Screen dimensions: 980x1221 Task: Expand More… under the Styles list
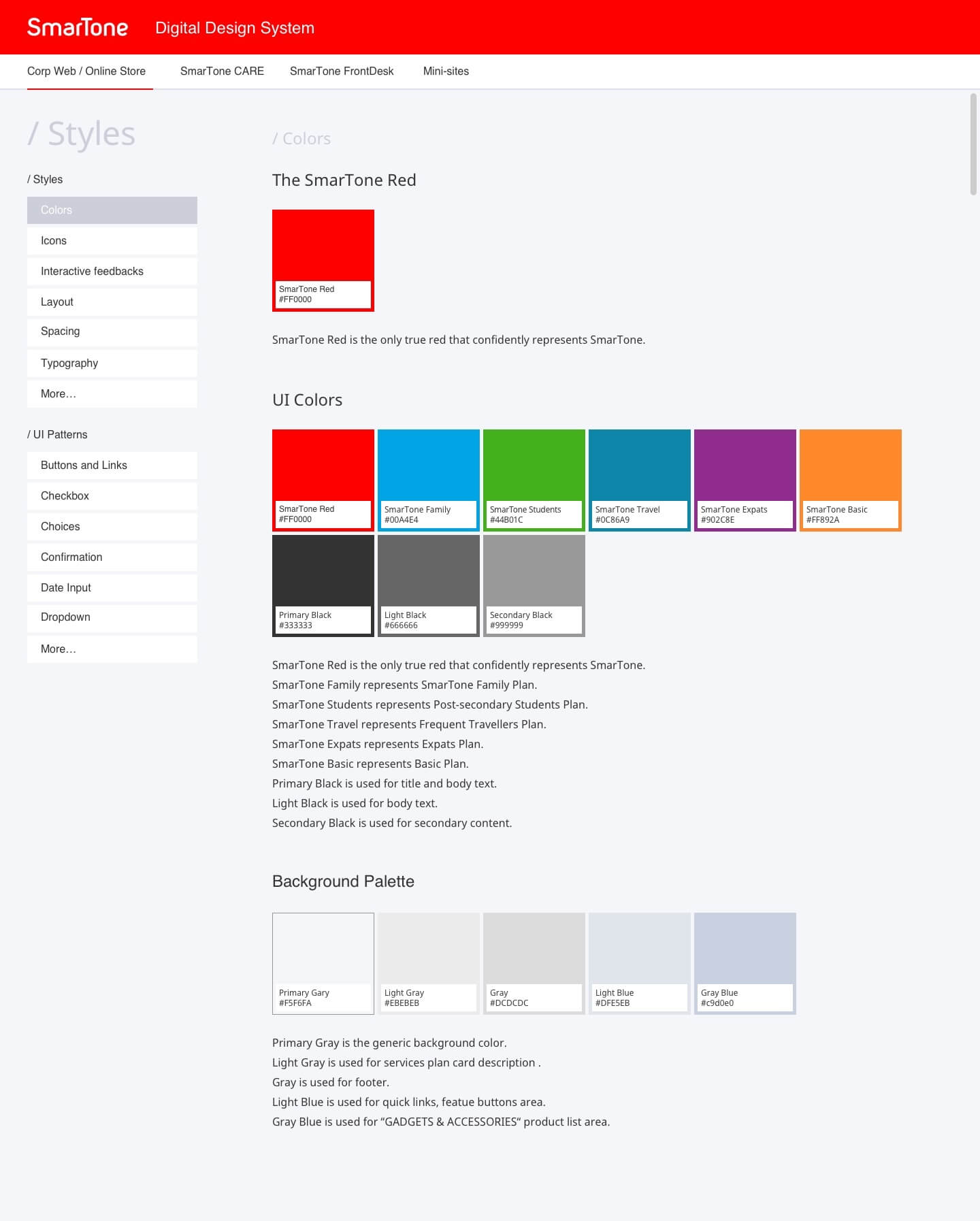[112, 394]
